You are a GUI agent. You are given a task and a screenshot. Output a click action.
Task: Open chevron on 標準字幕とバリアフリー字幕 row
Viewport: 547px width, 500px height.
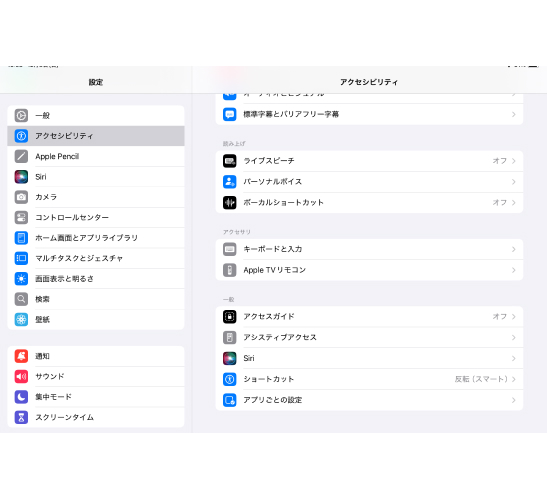(x=514, y=114)
